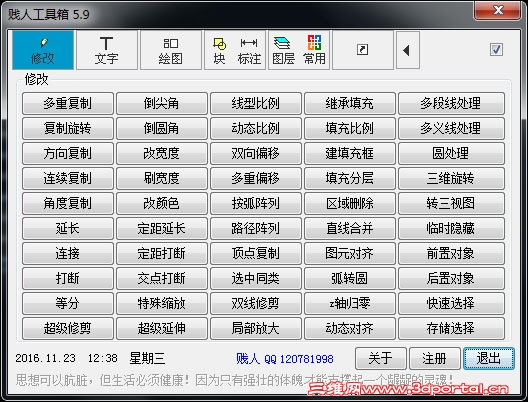Start 刷宽度
The width and height of the screenshot is (528, 402).
coord(162,178)
